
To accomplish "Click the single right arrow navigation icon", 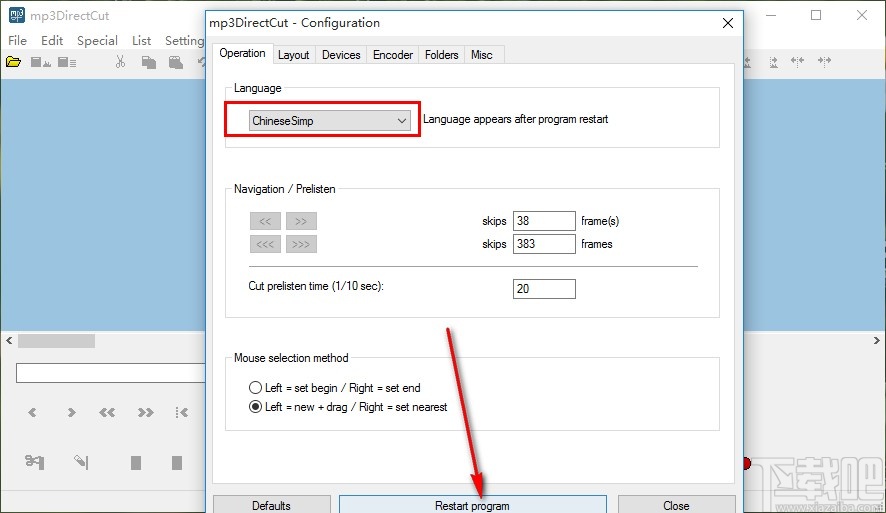I will (x=71, y=412).
